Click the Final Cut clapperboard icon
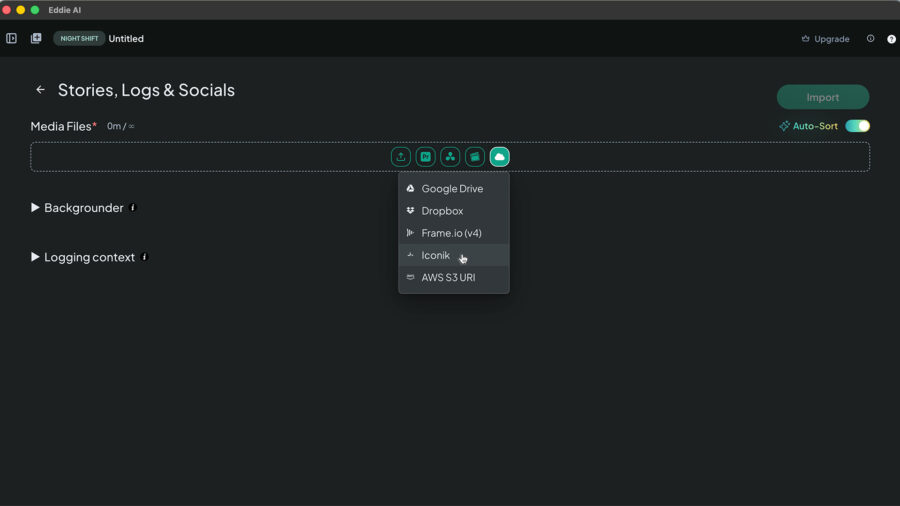The height and width of the screenshot is (506, 900). (x=475, y=157)
